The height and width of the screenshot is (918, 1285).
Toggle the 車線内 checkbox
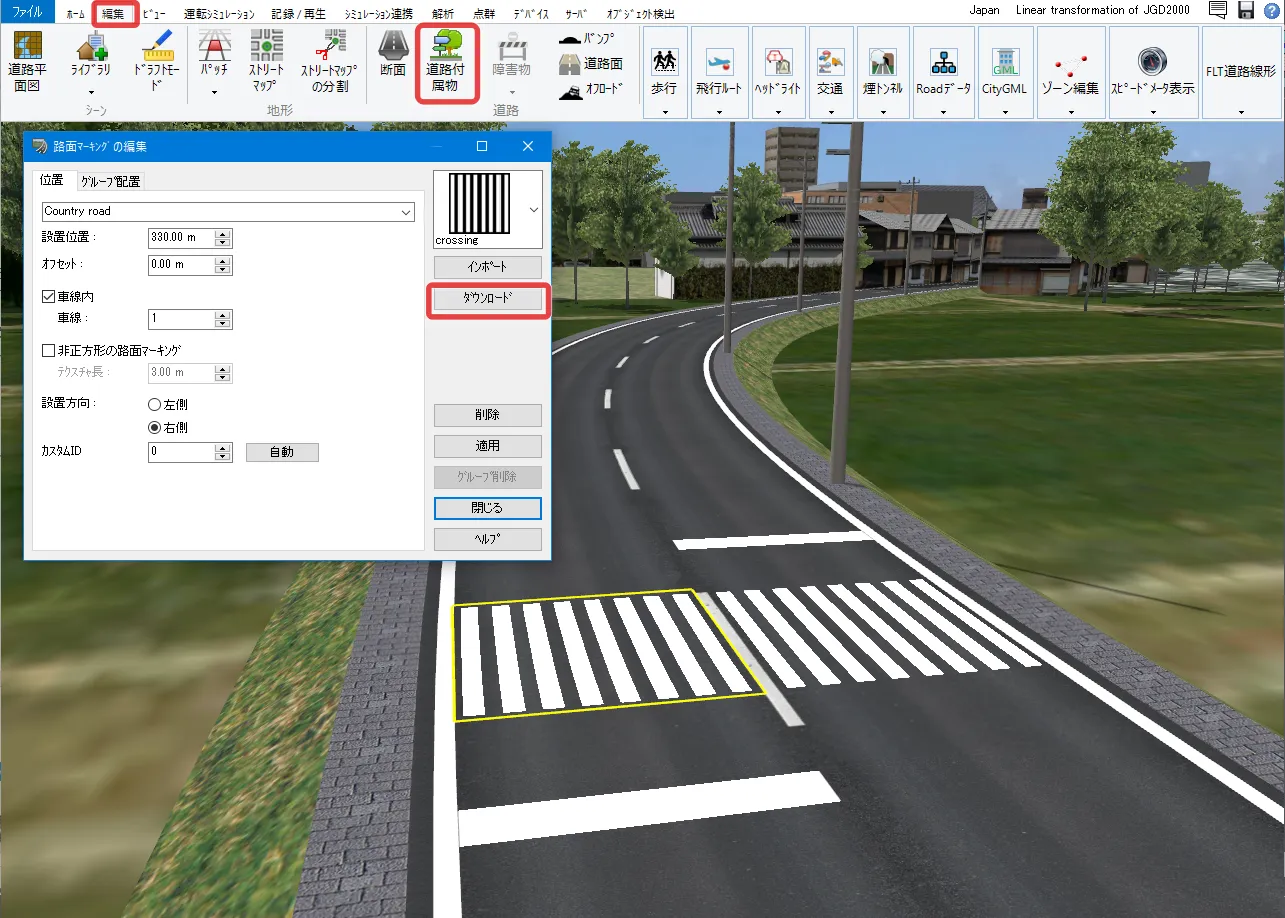(48, 297)
